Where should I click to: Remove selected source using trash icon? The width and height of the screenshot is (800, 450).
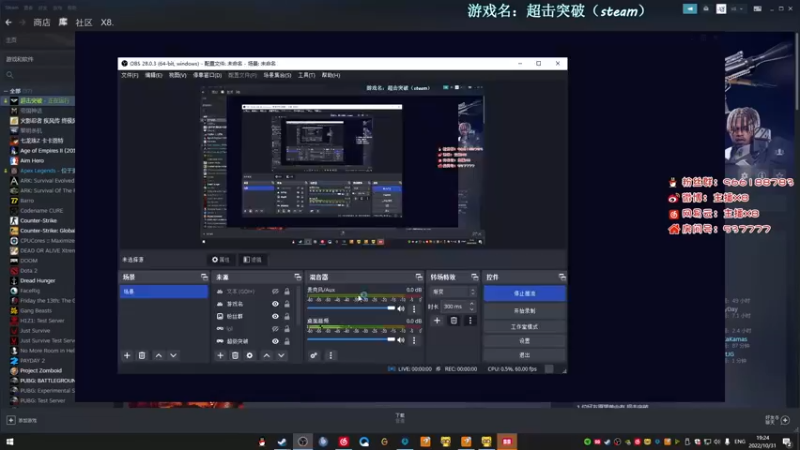(x=235, y=355)
